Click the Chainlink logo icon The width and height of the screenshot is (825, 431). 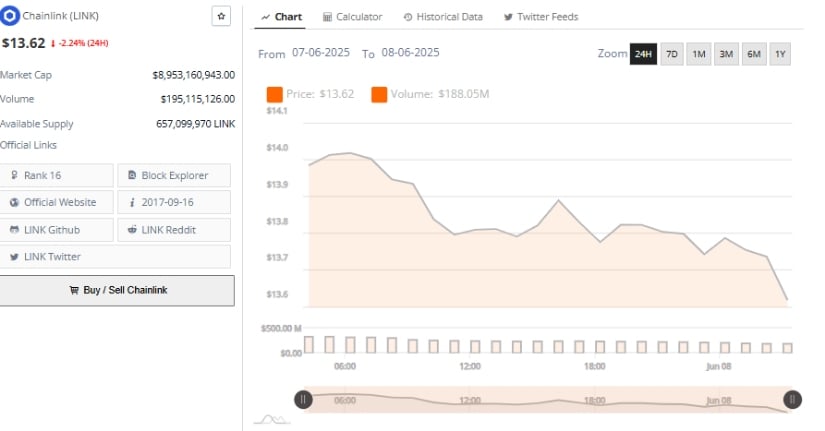[x=9, y=16]
